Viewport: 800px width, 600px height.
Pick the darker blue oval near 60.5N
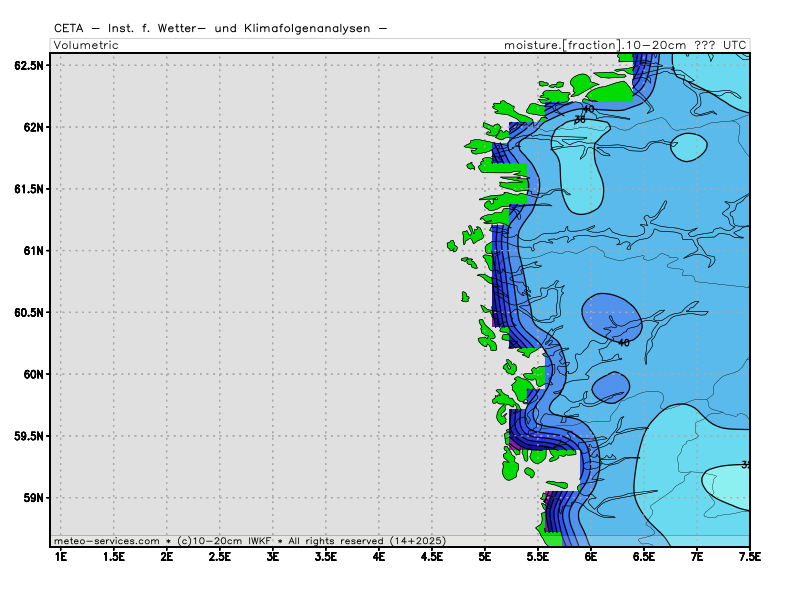pos(610,315)
